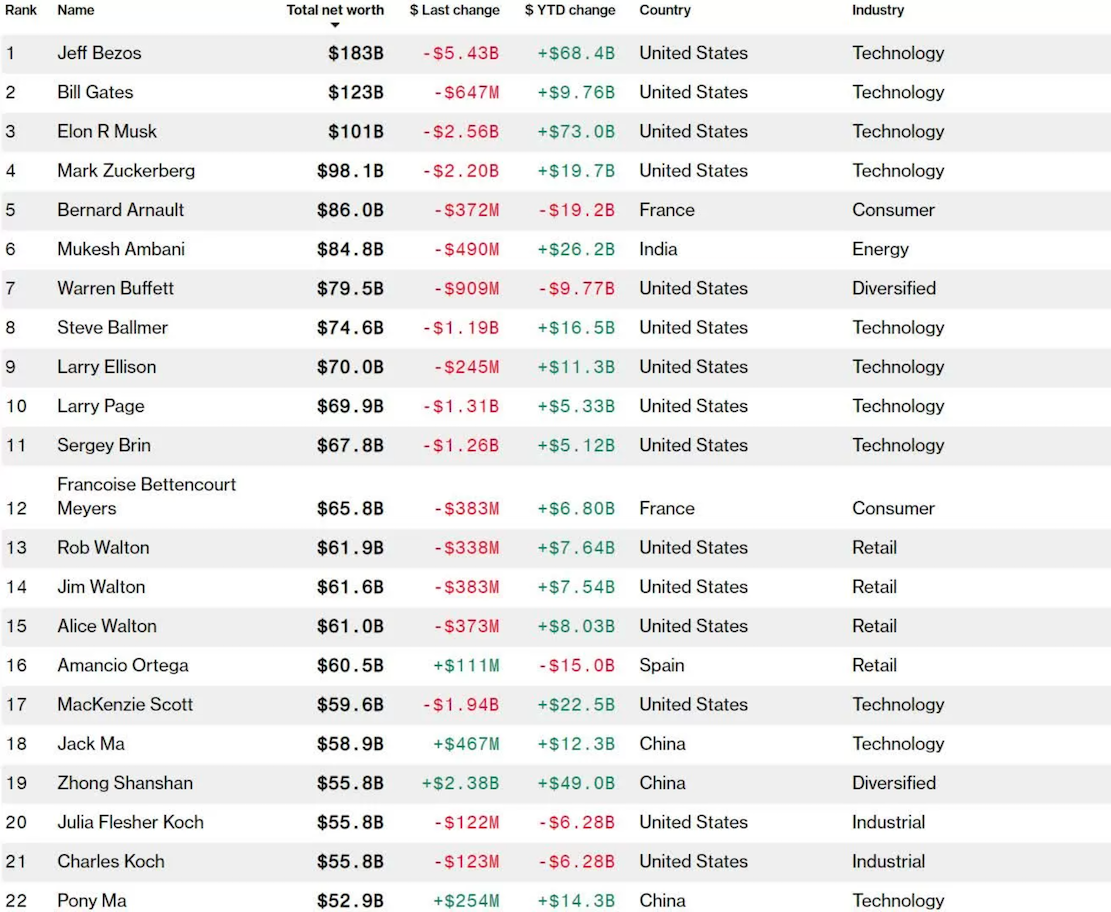Click the sort arrow under Total net worth

(x=335, y=25)
